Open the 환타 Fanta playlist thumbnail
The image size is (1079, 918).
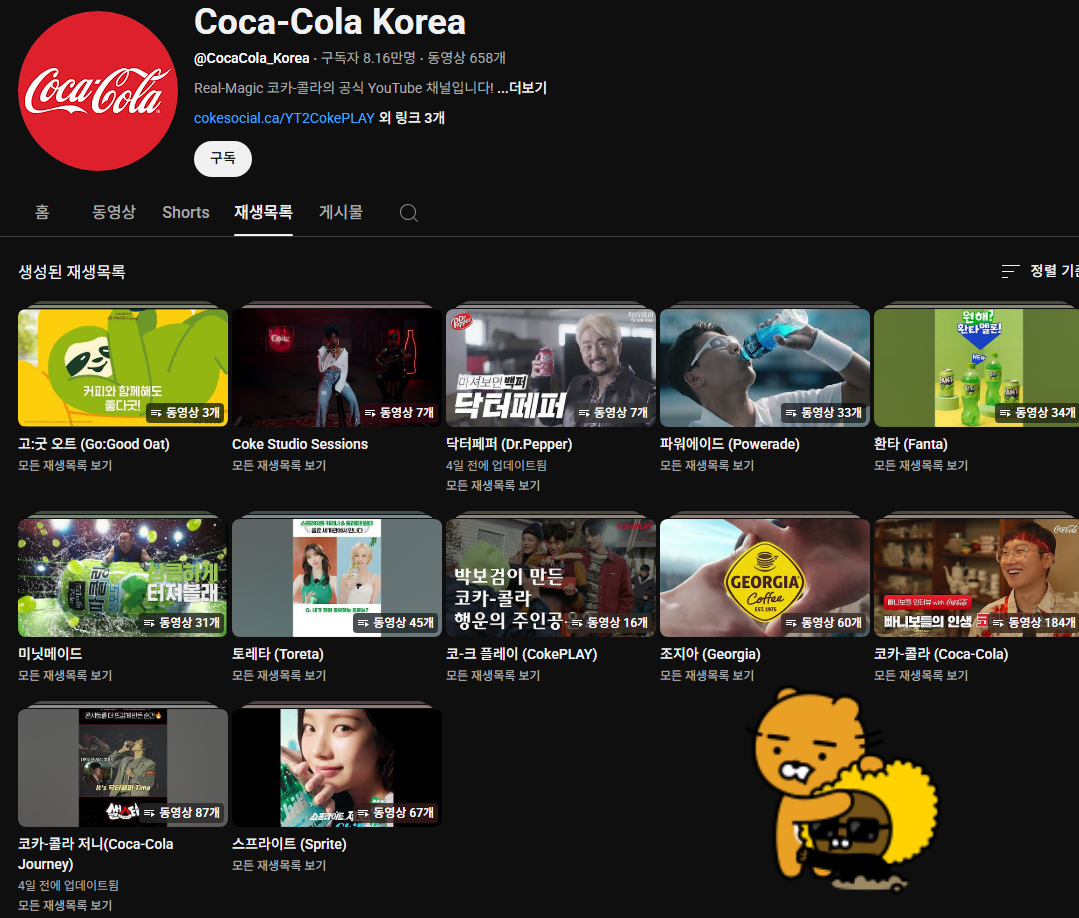click(x=976, y=367)
